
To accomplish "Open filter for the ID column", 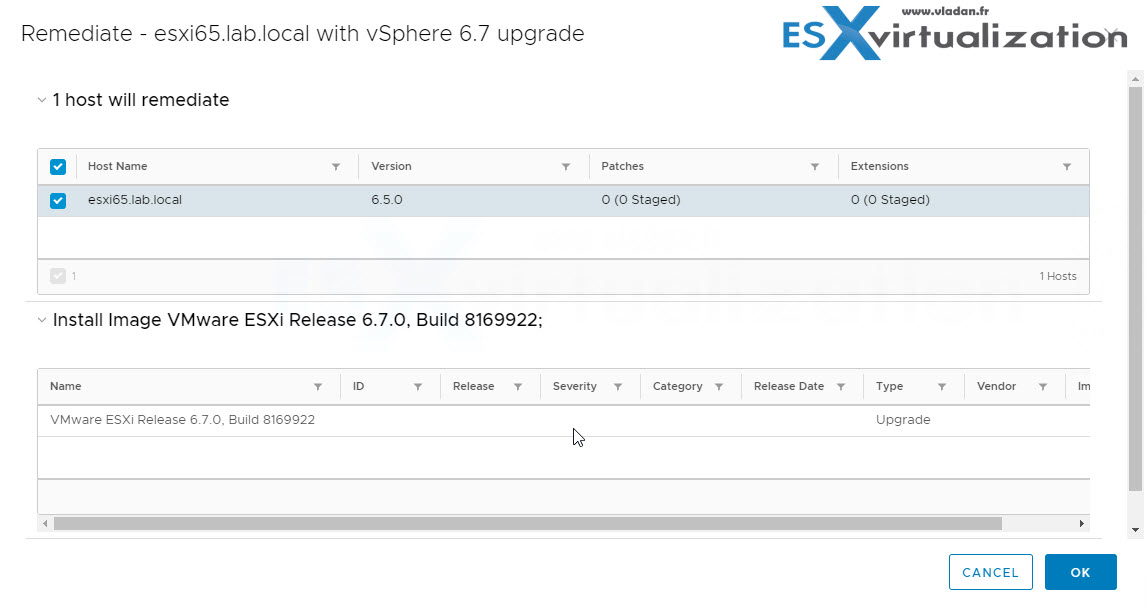I will tap(418, 387).
